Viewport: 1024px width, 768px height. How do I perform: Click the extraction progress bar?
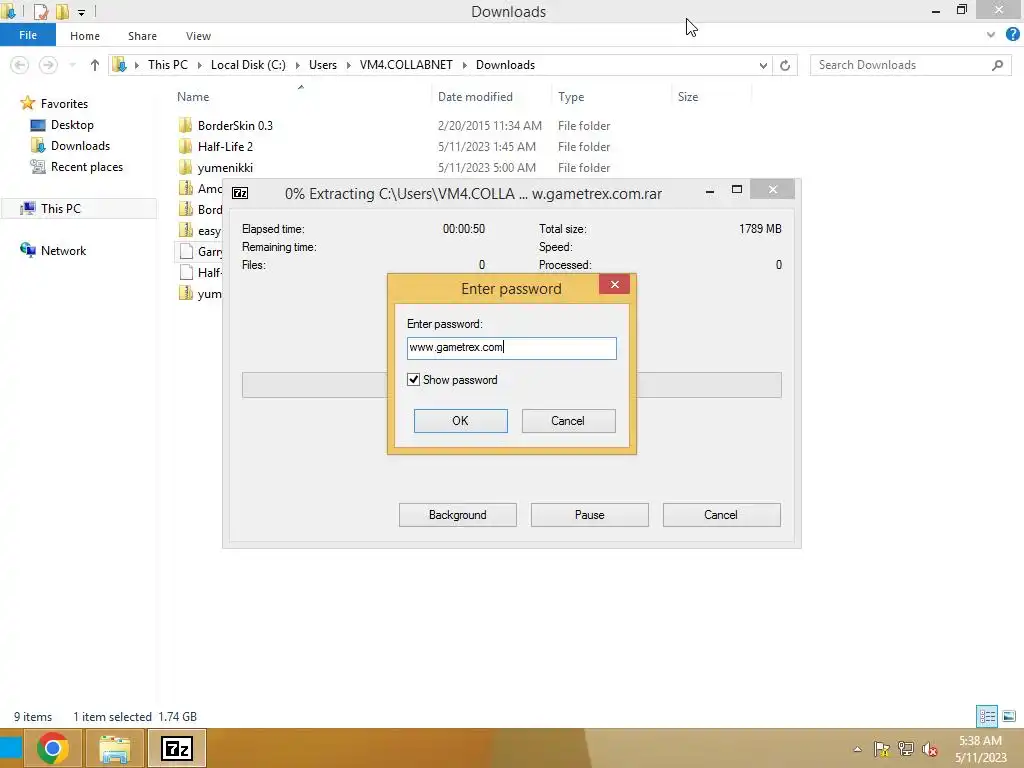(x=511, y=385)
